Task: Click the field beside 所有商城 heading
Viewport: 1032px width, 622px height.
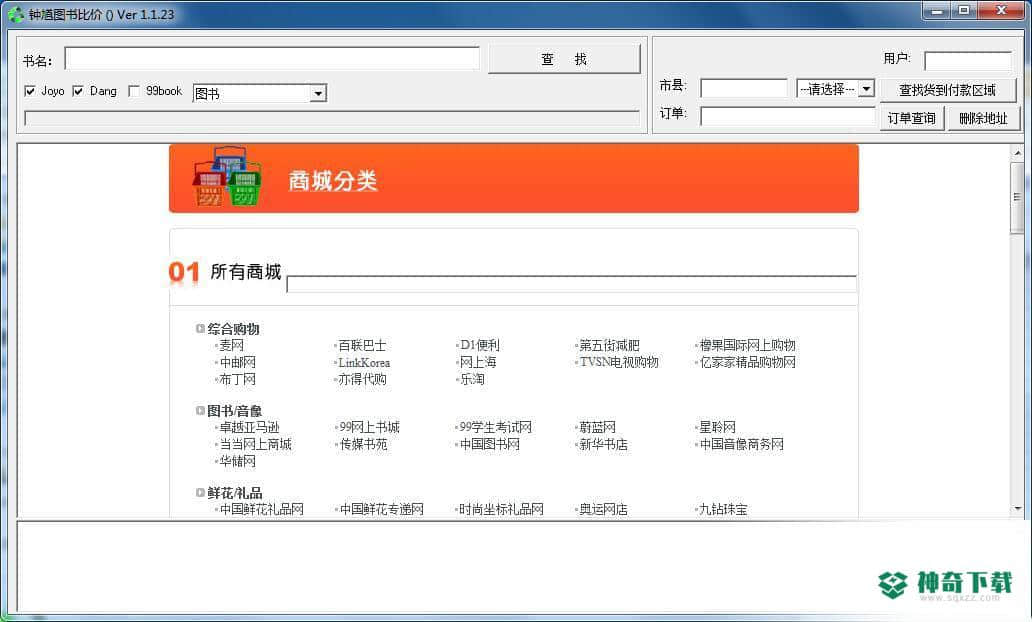Action: (571, 284)
